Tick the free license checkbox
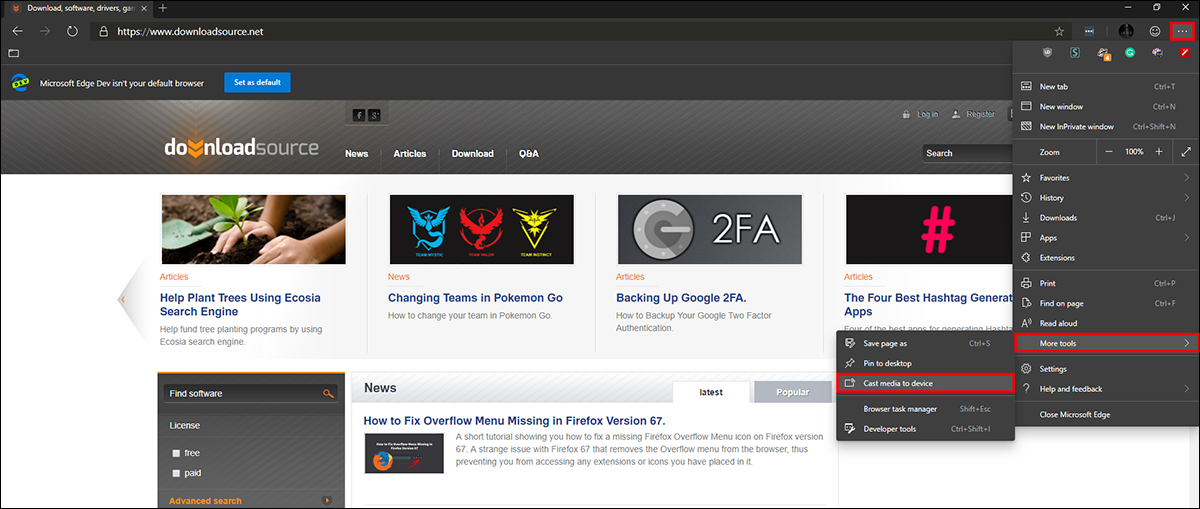 pos(176,453)
